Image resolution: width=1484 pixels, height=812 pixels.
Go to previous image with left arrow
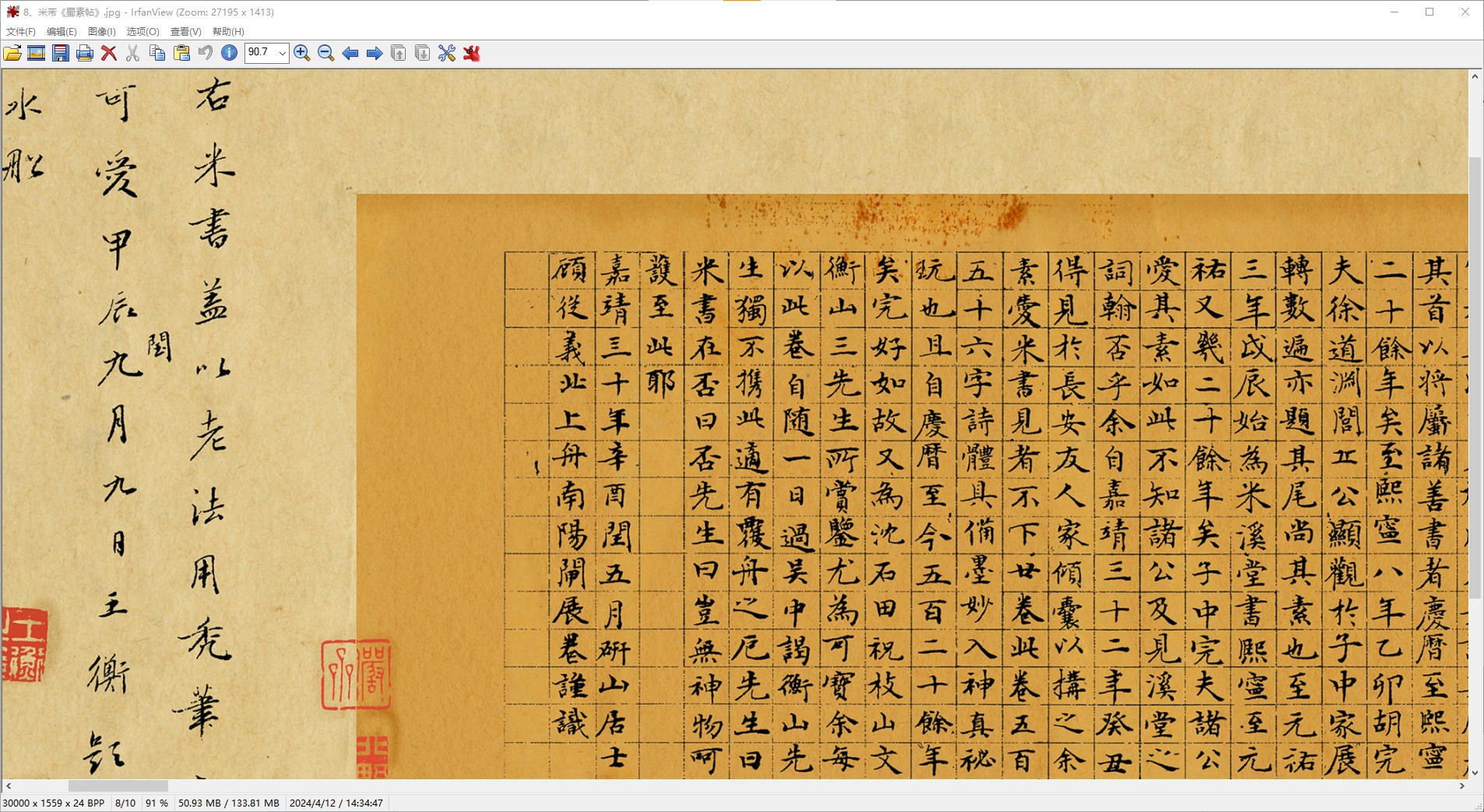point(350,53)
